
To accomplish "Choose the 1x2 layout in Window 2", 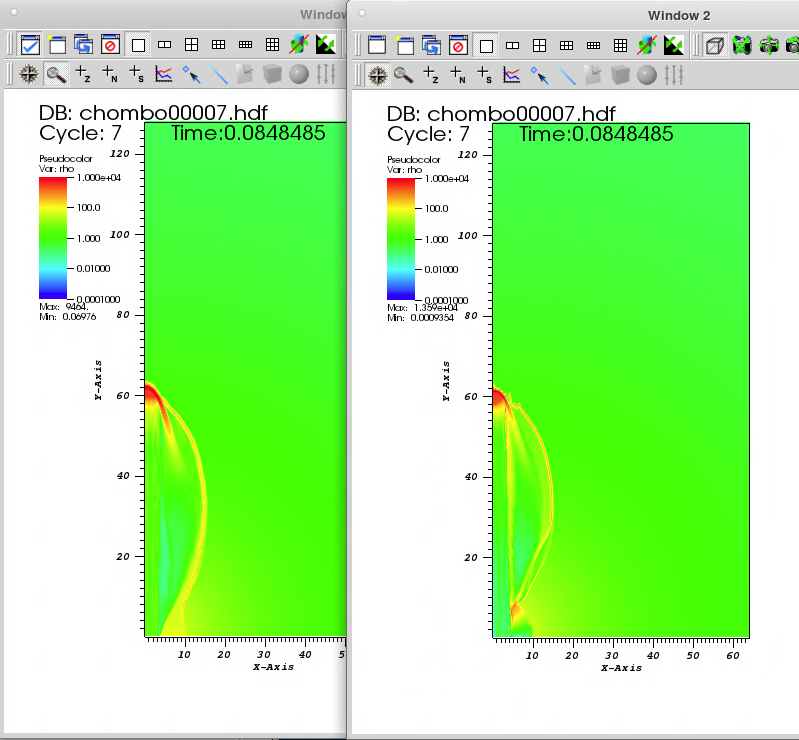I will (512, 46).
